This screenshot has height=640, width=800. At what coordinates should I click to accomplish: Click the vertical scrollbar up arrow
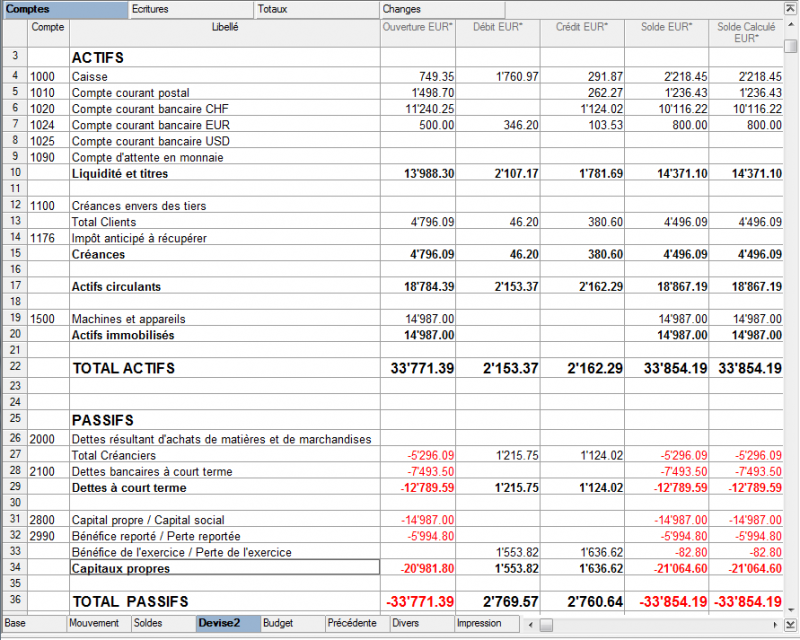pos(791,24)
